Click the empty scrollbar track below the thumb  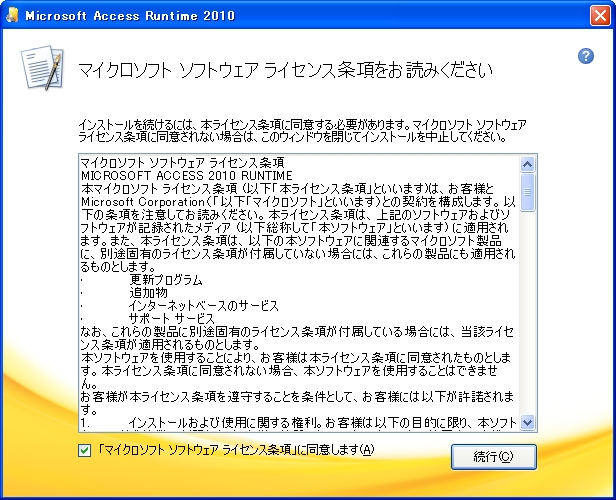(x=528, y=320)
